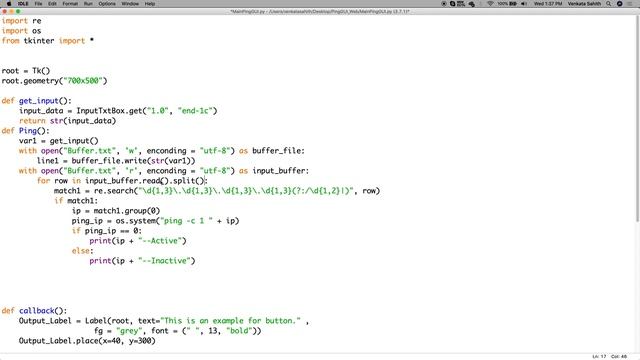The height and width of the screenshot is (360, 640).
Task: Open the File menu
Action: pos(38,4)
